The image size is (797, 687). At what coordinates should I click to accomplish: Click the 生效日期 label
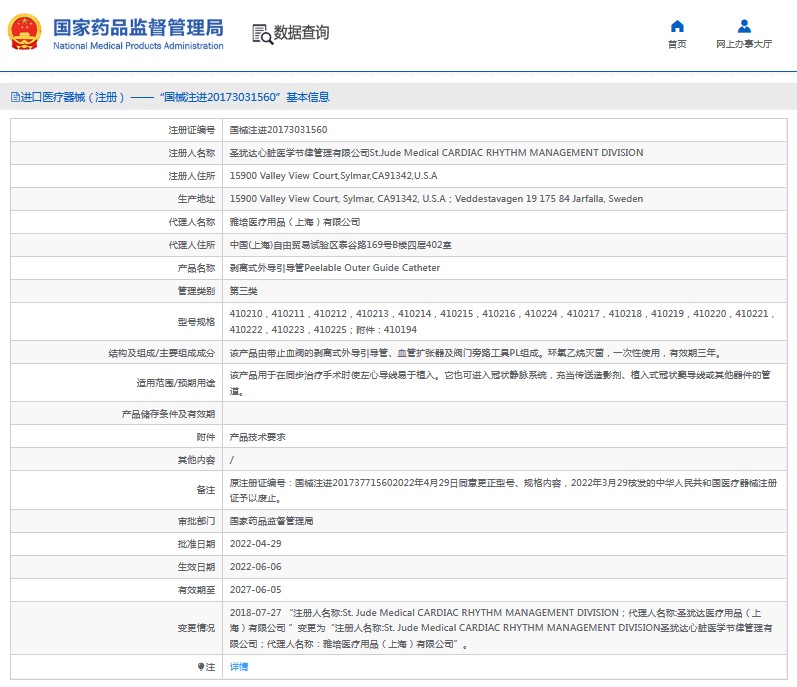pos(196,567)
